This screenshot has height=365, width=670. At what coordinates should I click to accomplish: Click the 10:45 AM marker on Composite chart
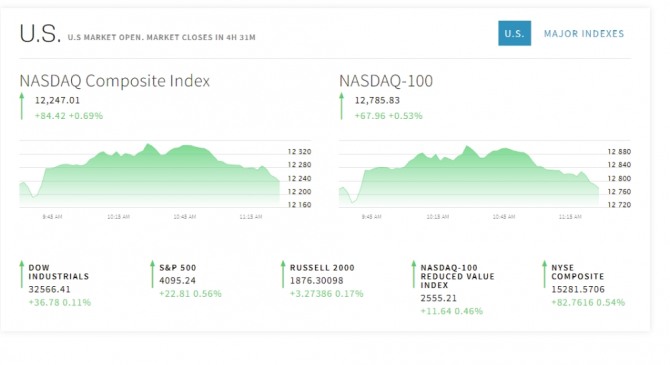tap(185, 217)
